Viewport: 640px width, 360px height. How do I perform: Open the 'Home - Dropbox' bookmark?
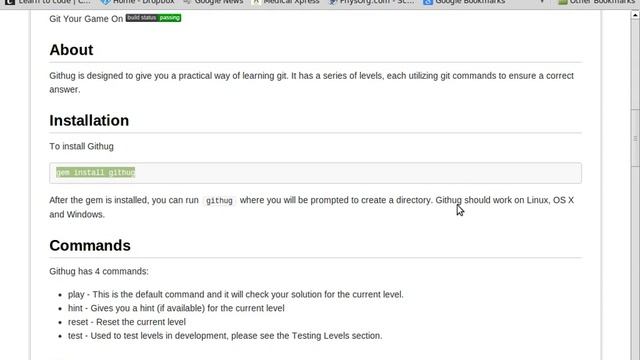[x=138, y=2]
